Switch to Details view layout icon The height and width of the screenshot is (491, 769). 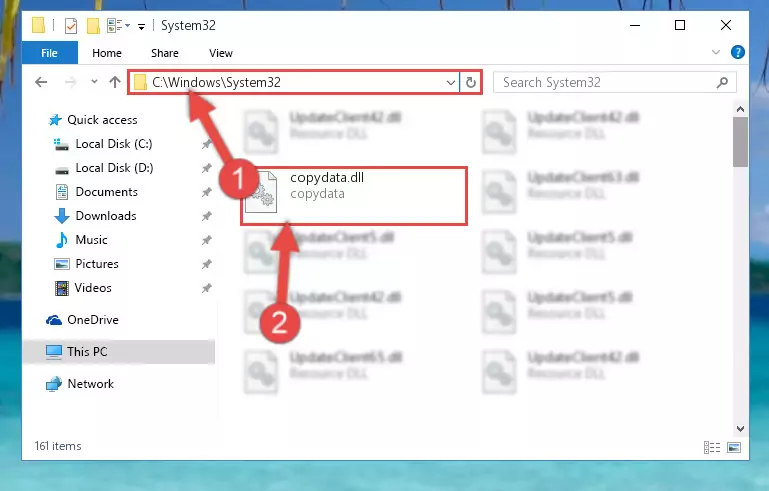tap(712, 447)
